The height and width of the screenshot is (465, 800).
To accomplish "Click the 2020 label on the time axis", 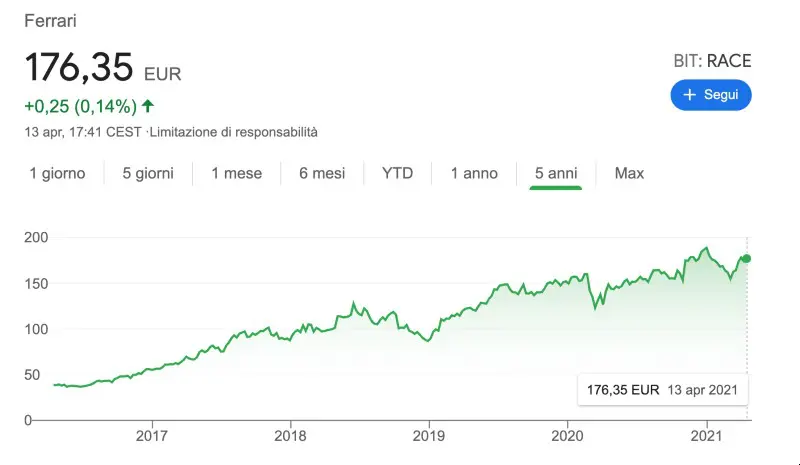I will coord(567,436).
